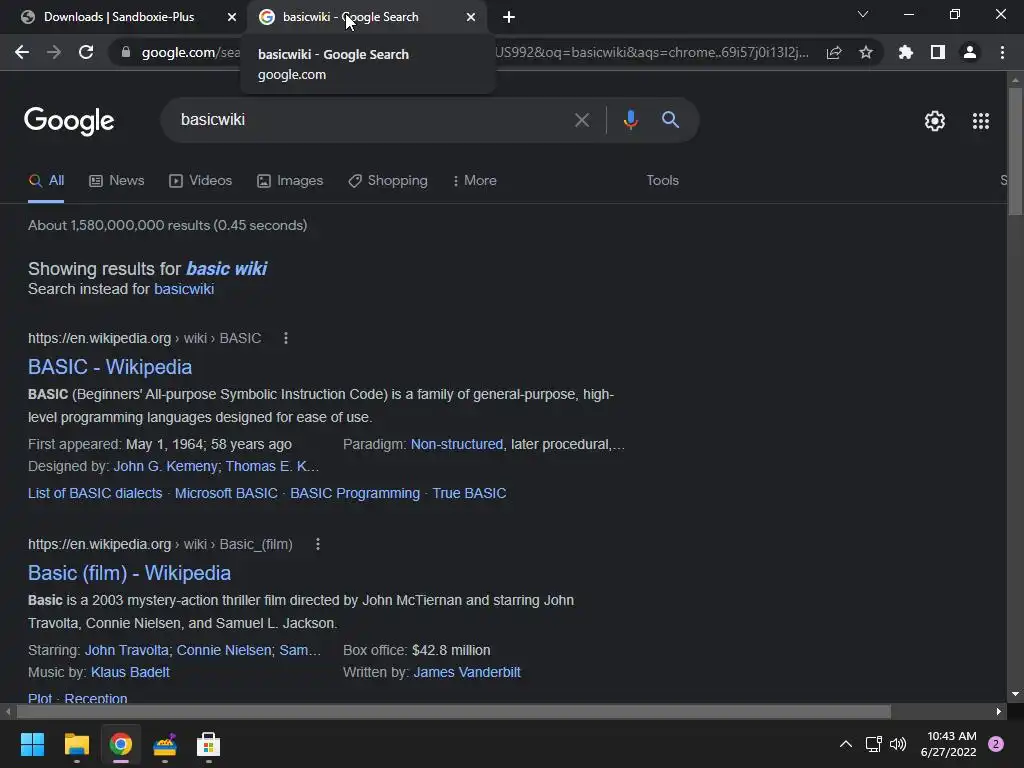Toggle the Chrome side panel icon

pos(938,52)
